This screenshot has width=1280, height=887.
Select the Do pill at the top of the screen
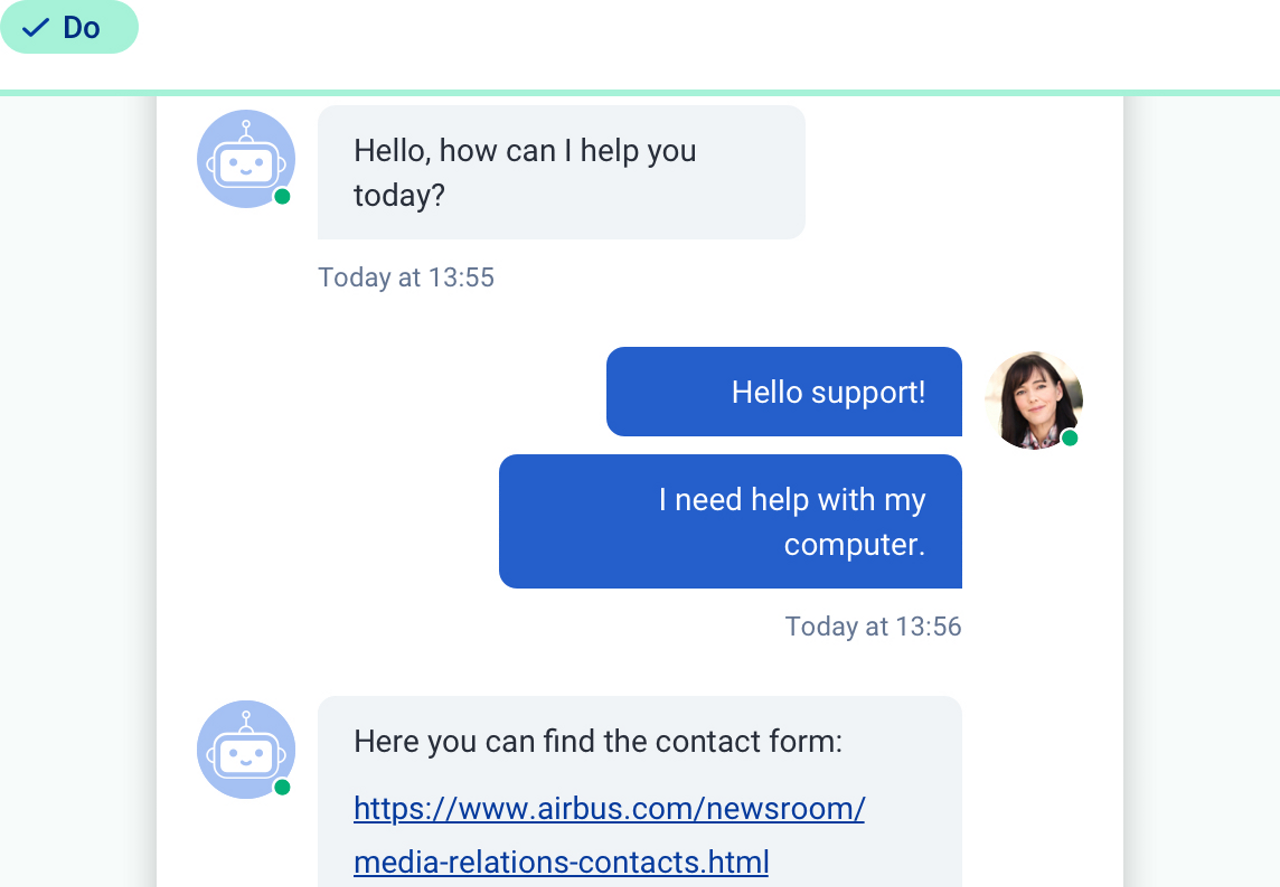click(69, 27)
